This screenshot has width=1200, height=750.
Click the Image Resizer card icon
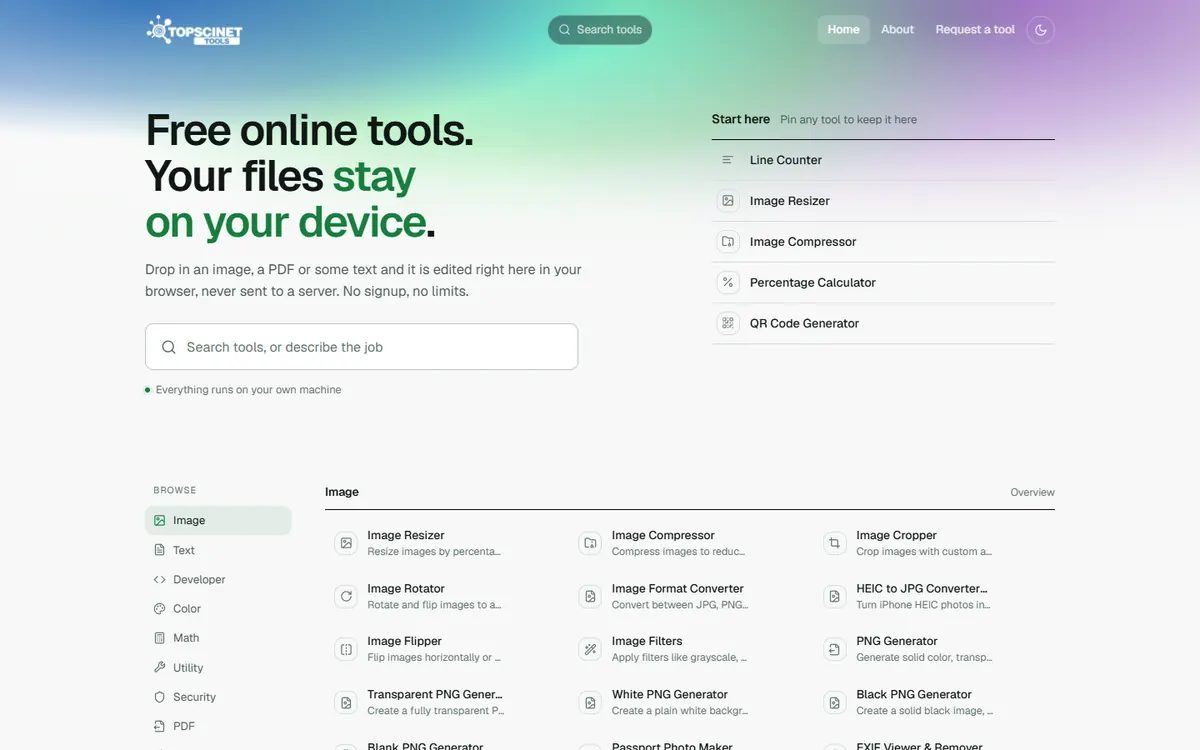[346, 543]
